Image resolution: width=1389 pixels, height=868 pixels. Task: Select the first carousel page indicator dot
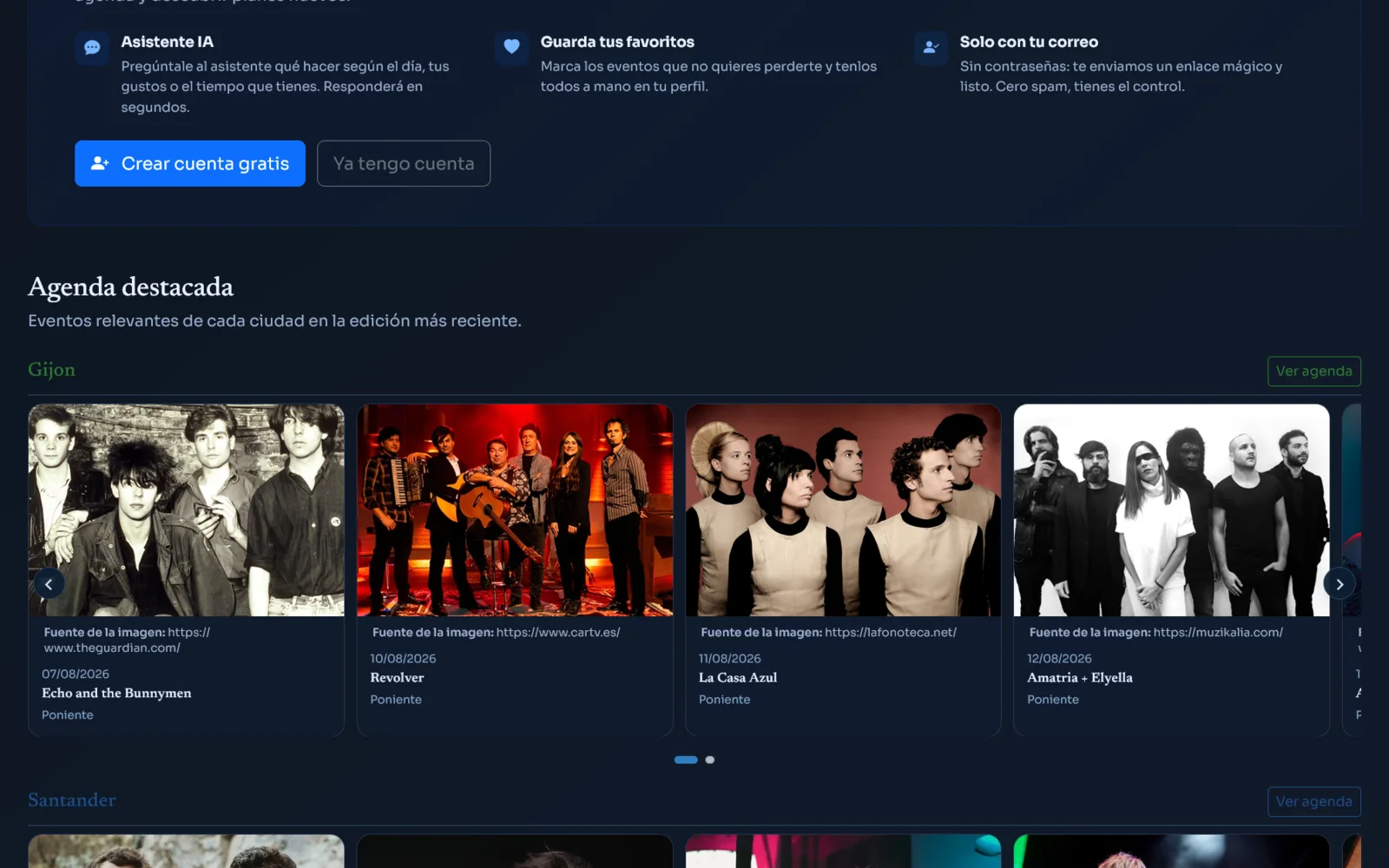pos(686,759)
